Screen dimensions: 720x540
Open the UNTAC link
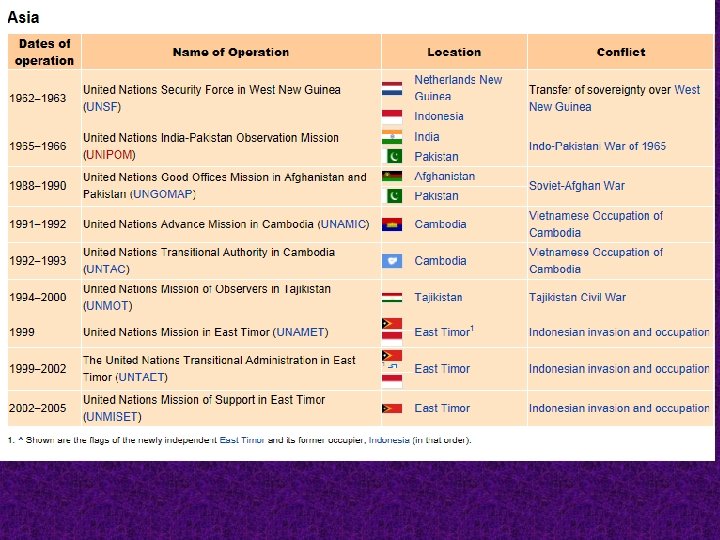106,269
